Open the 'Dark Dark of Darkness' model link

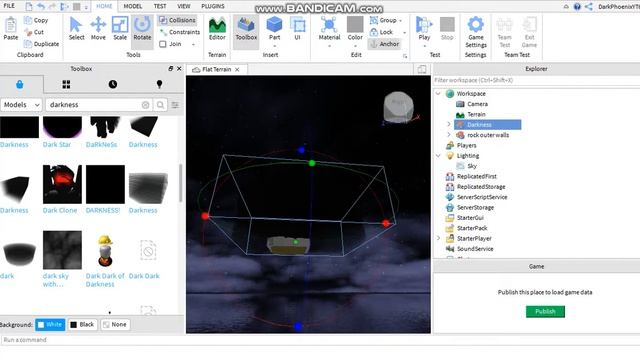(x=105, y=280)
